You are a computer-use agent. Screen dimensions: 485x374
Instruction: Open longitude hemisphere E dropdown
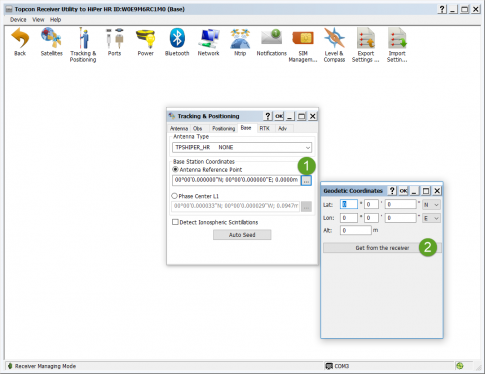[x=431, y=218]
